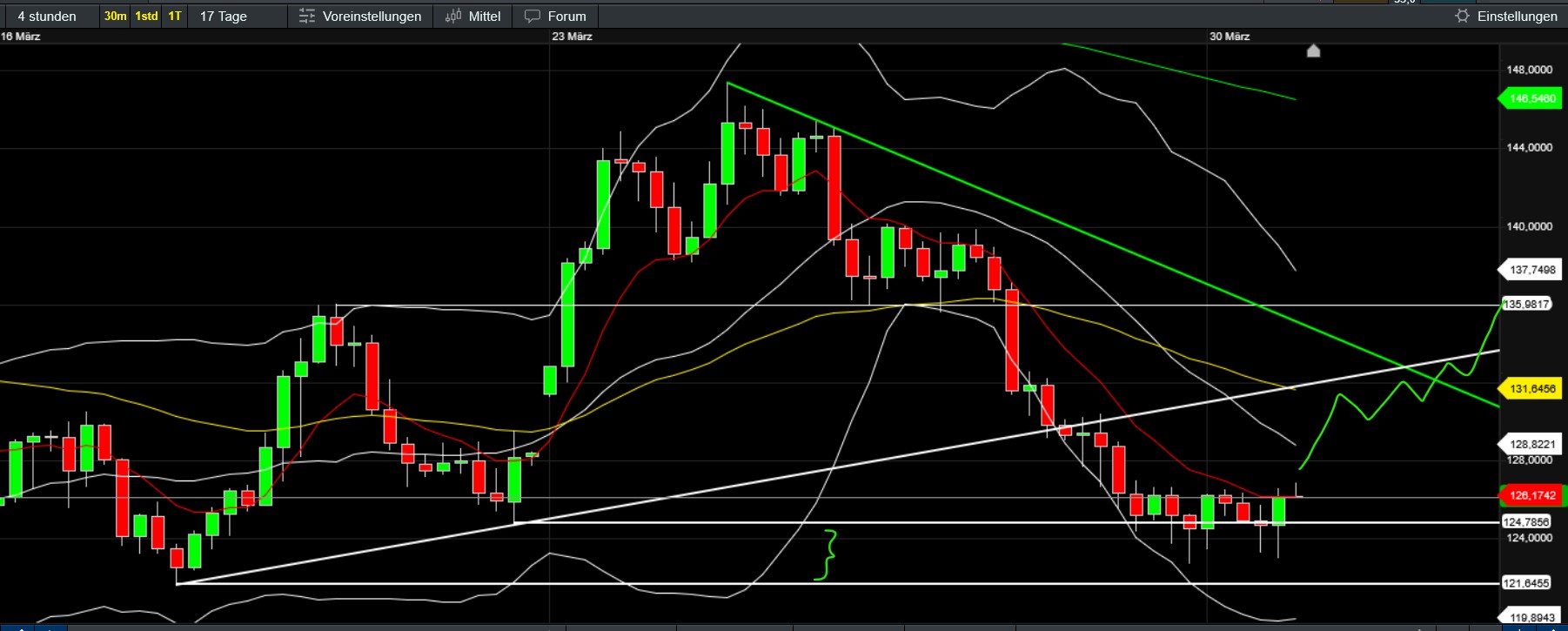
Task: Select the 4 stunden interval
Action: (x=47, y=17)
